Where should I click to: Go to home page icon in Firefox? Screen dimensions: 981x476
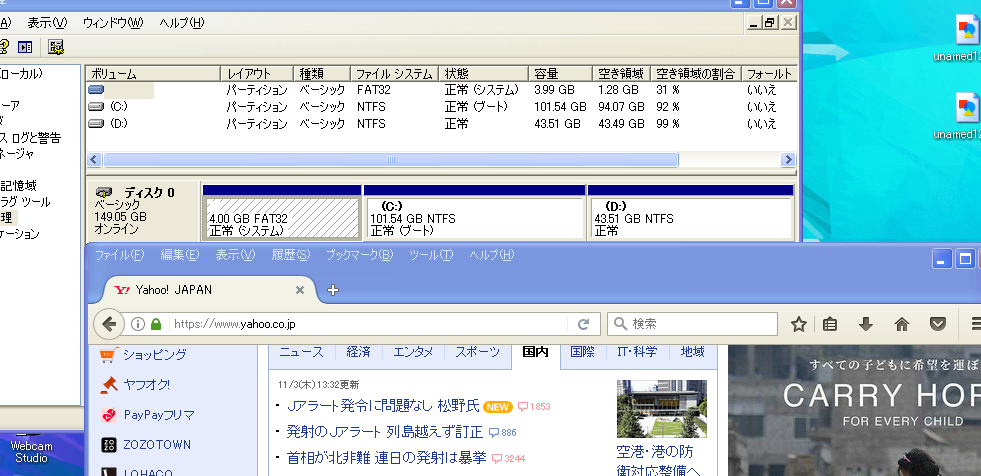tap(902, 324)
